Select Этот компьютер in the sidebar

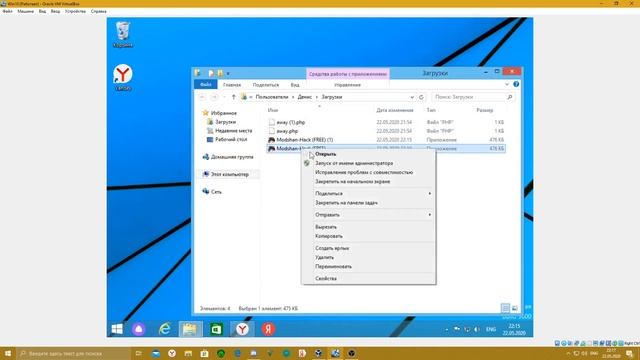point(229,174)
